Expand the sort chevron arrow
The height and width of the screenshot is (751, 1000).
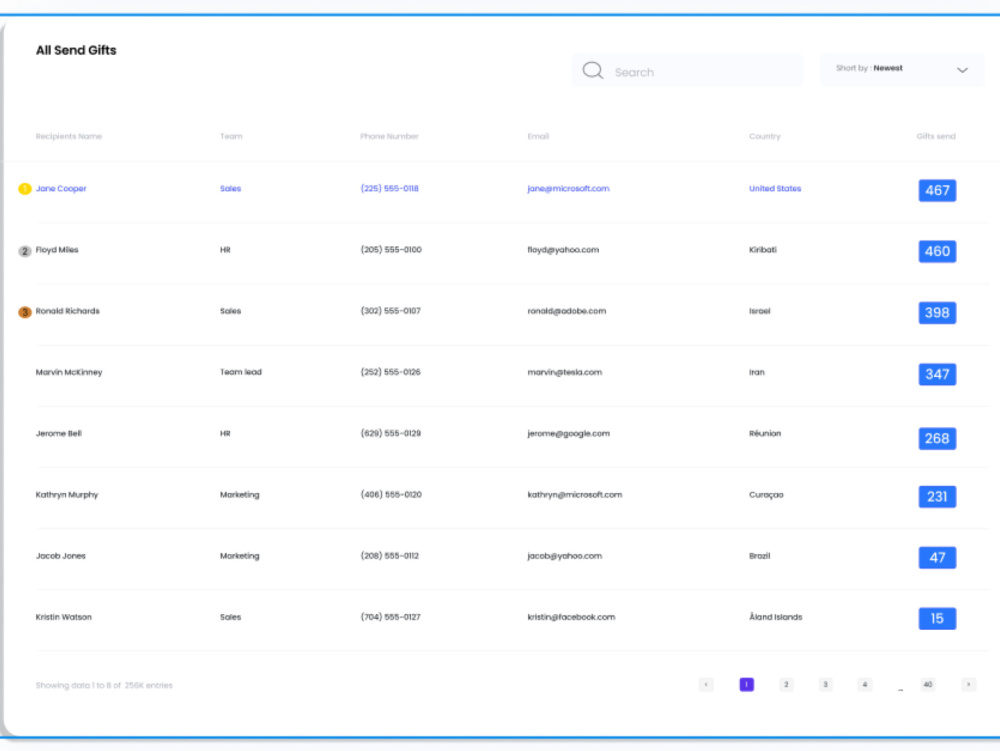pos(962,70)
